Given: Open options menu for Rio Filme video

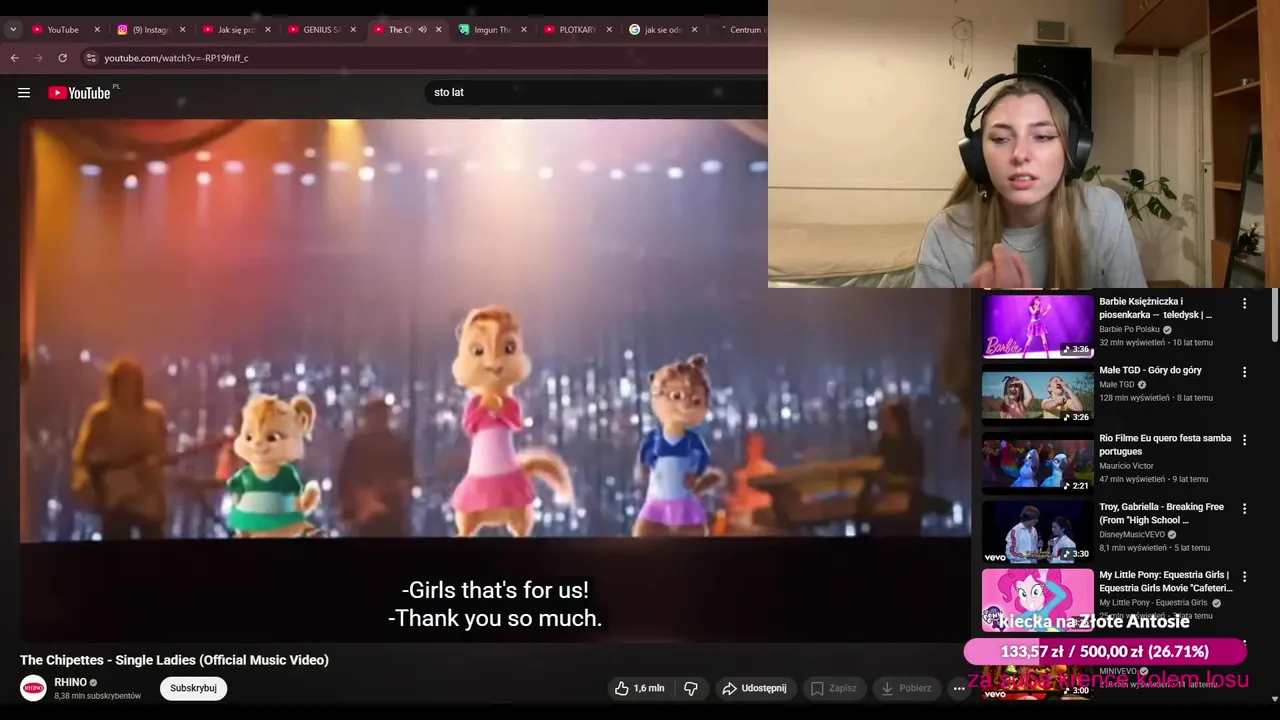Looking at the screenshot, I should point(1245,440).
